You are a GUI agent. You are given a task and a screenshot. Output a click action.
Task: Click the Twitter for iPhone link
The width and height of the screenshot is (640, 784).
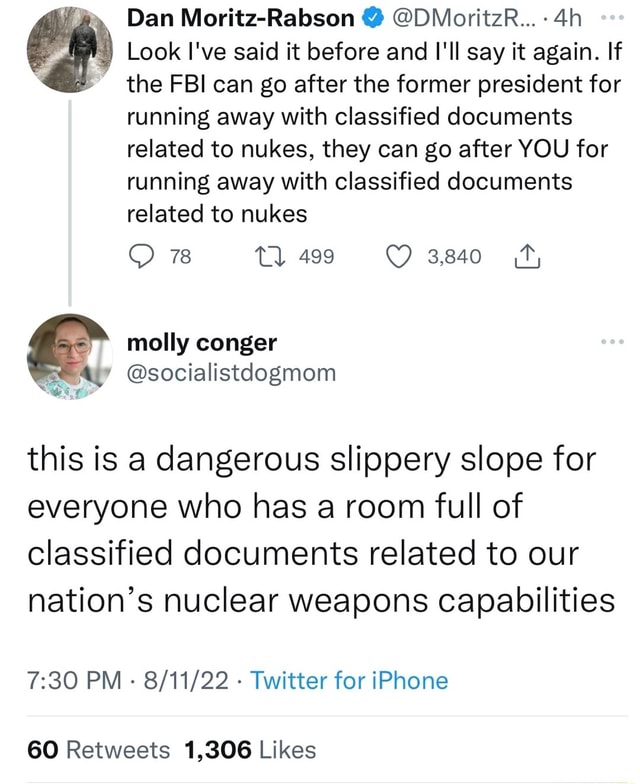(349, 681)
